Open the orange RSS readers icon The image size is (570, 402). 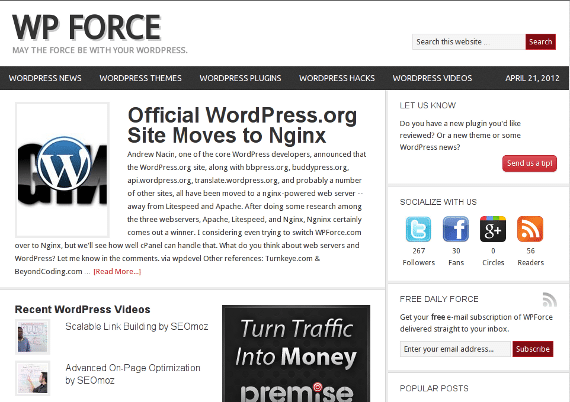point(530,229)
